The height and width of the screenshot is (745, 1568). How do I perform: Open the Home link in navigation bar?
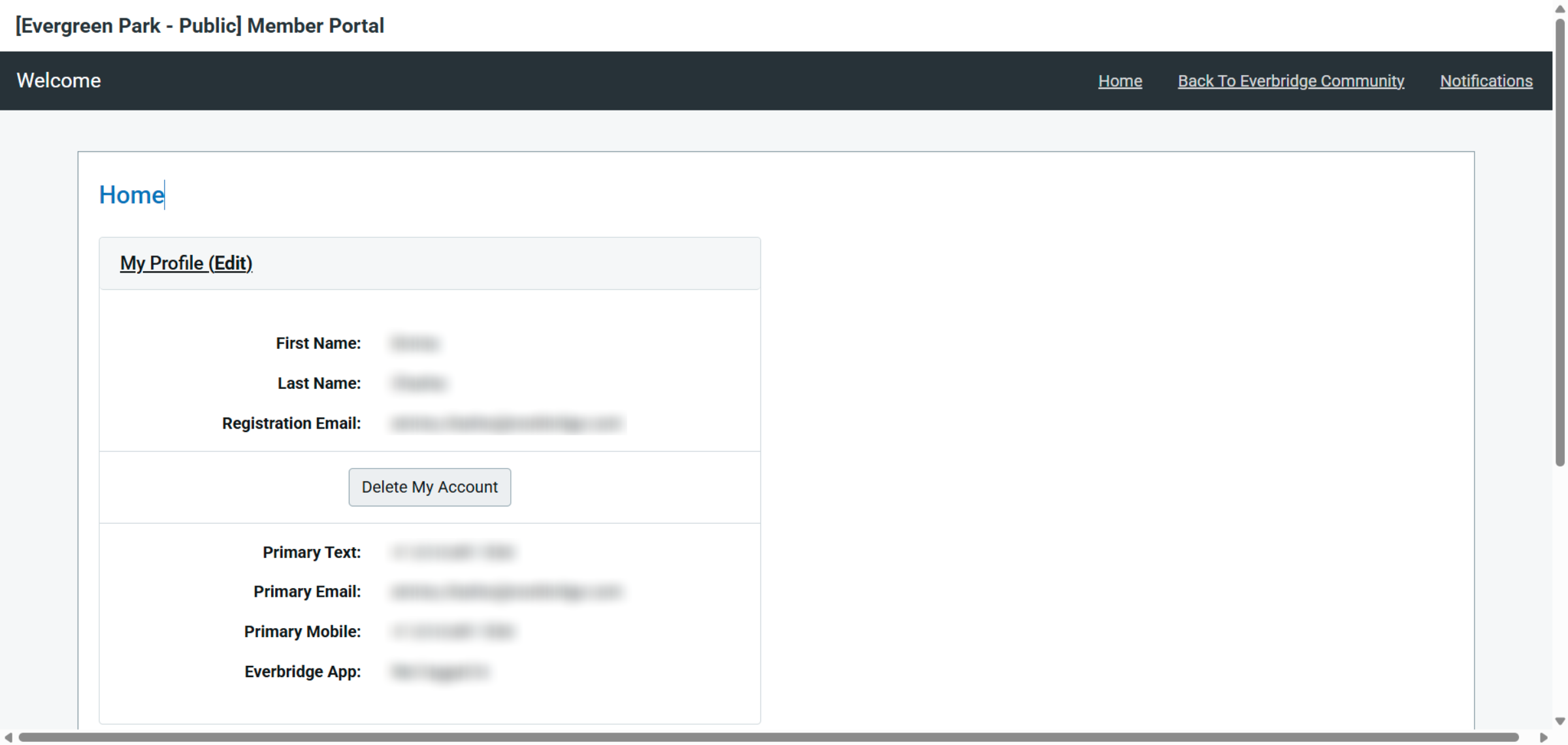click(x=1120, y=81)
